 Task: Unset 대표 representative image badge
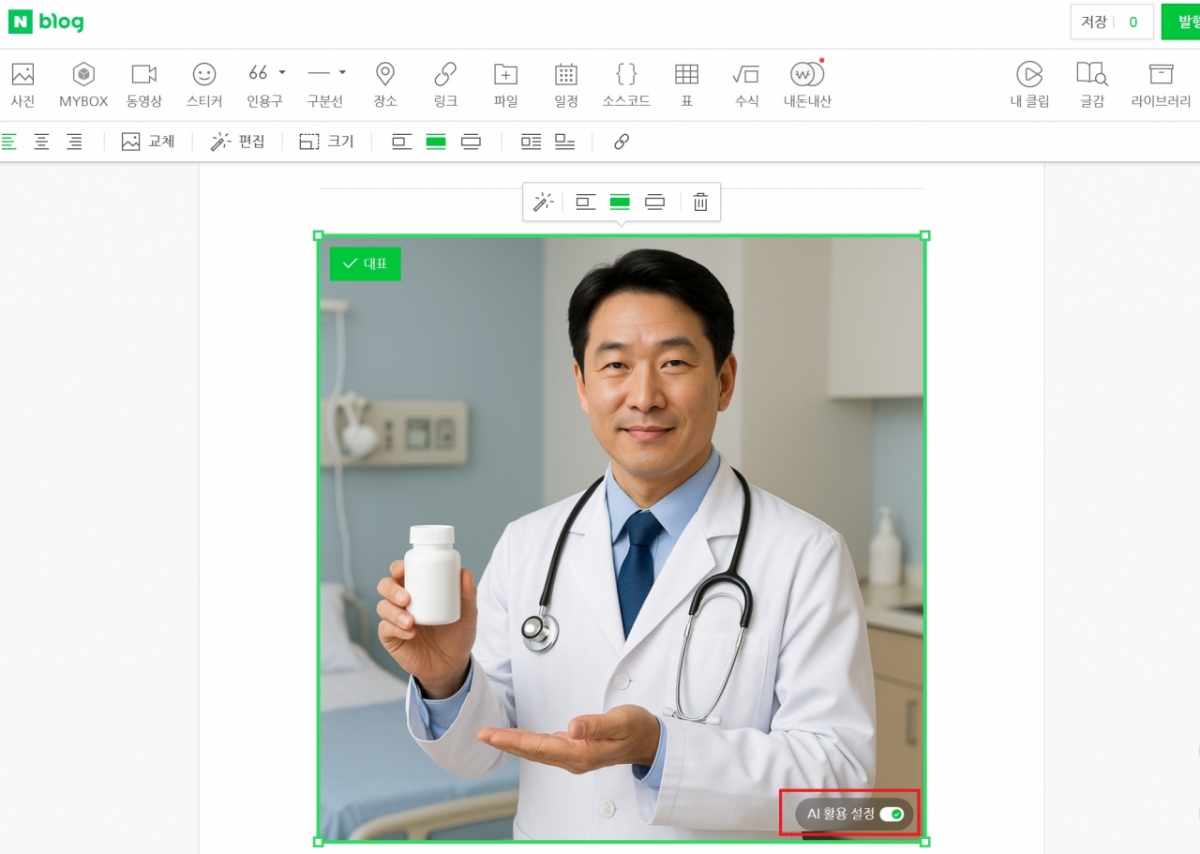click(365, 264)
